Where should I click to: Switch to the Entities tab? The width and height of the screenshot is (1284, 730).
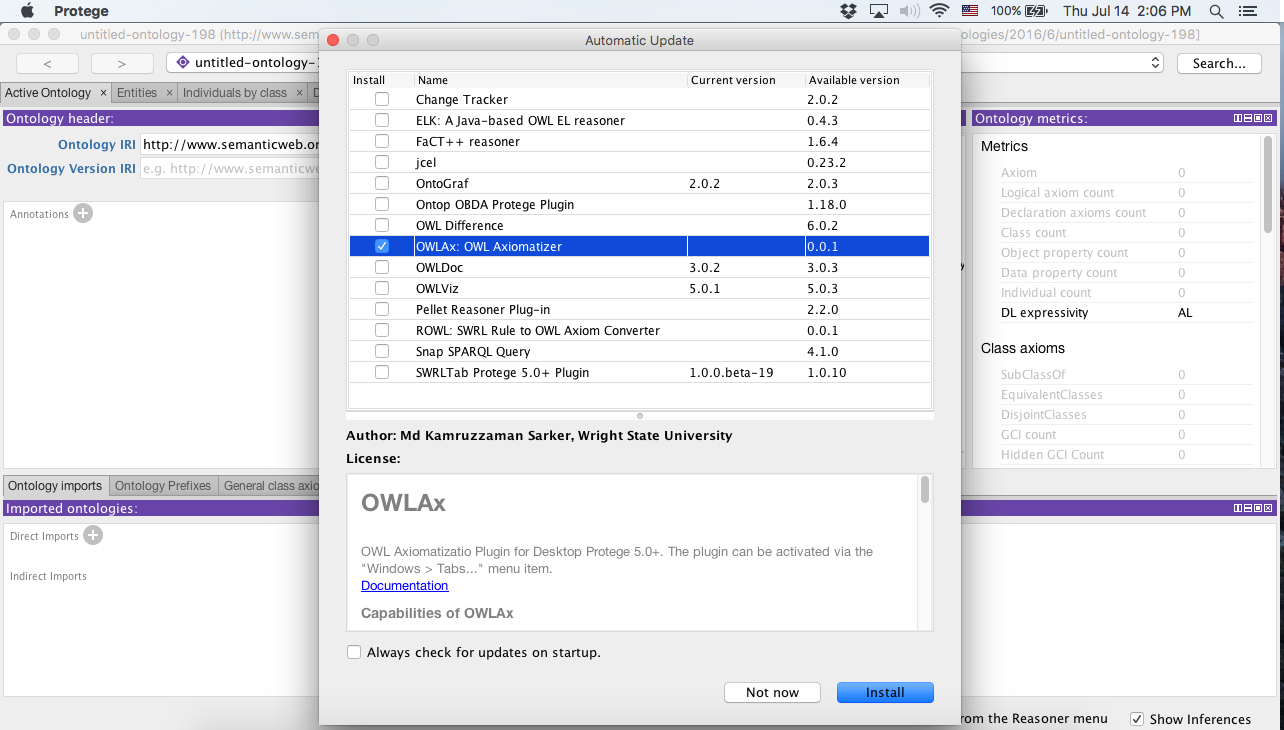coord(137,93)
